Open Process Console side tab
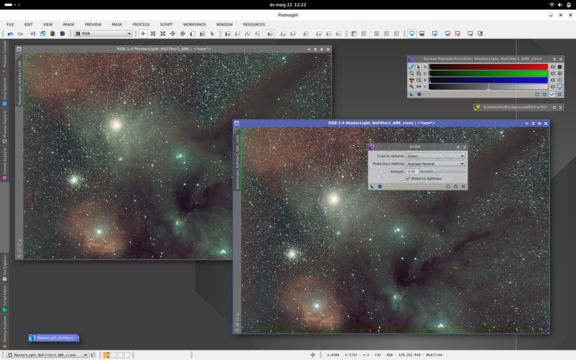 [4, 57]
